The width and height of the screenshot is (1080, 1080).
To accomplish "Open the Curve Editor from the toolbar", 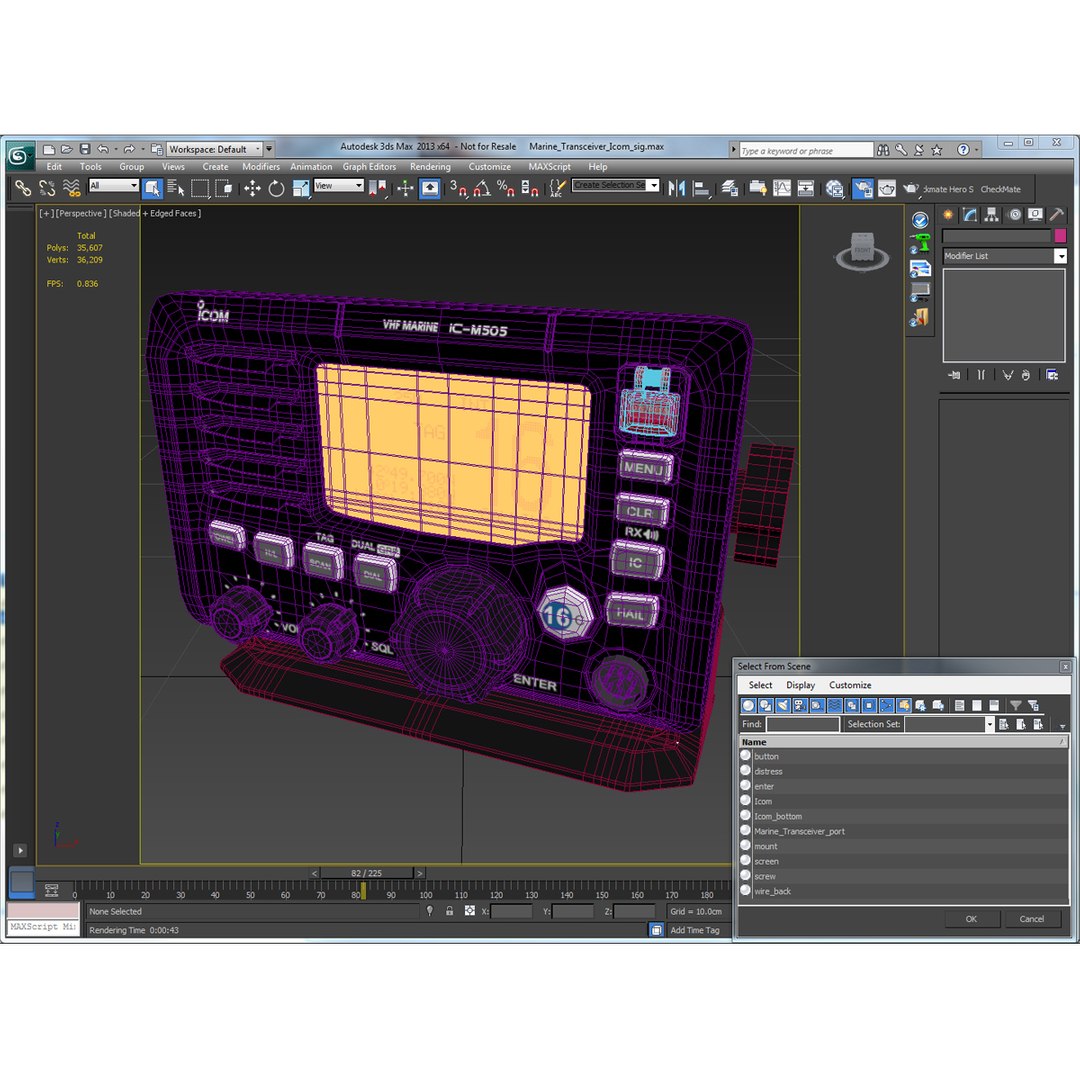I will (x=782, y=188).
